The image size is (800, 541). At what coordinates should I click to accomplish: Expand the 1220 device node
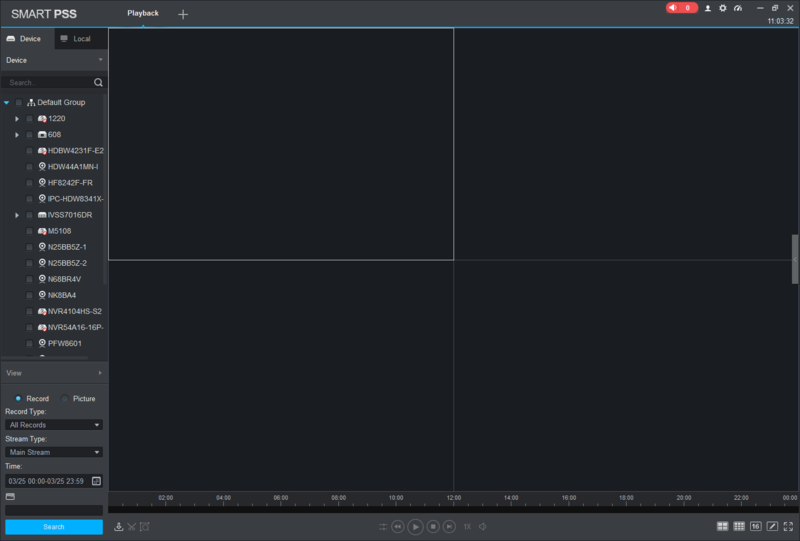[17, 119]
